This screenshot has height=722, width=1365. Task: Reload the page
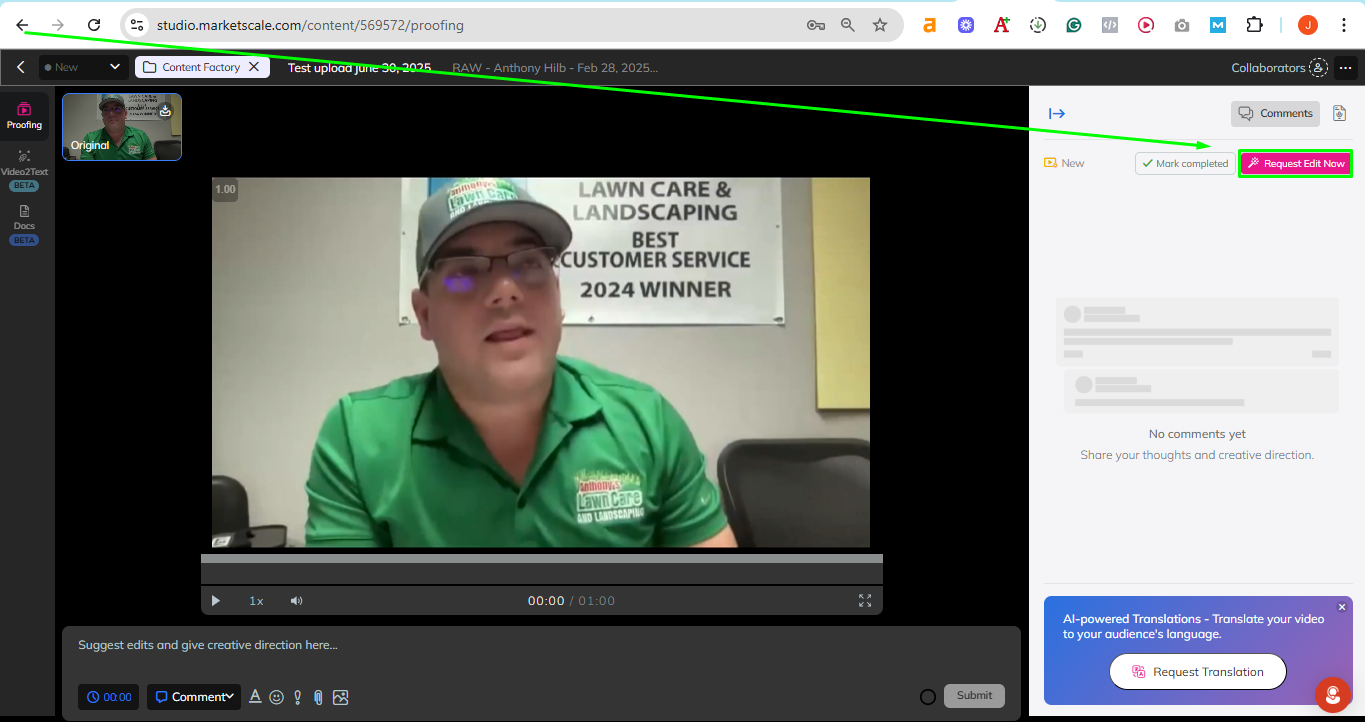[x=94, y=25]
